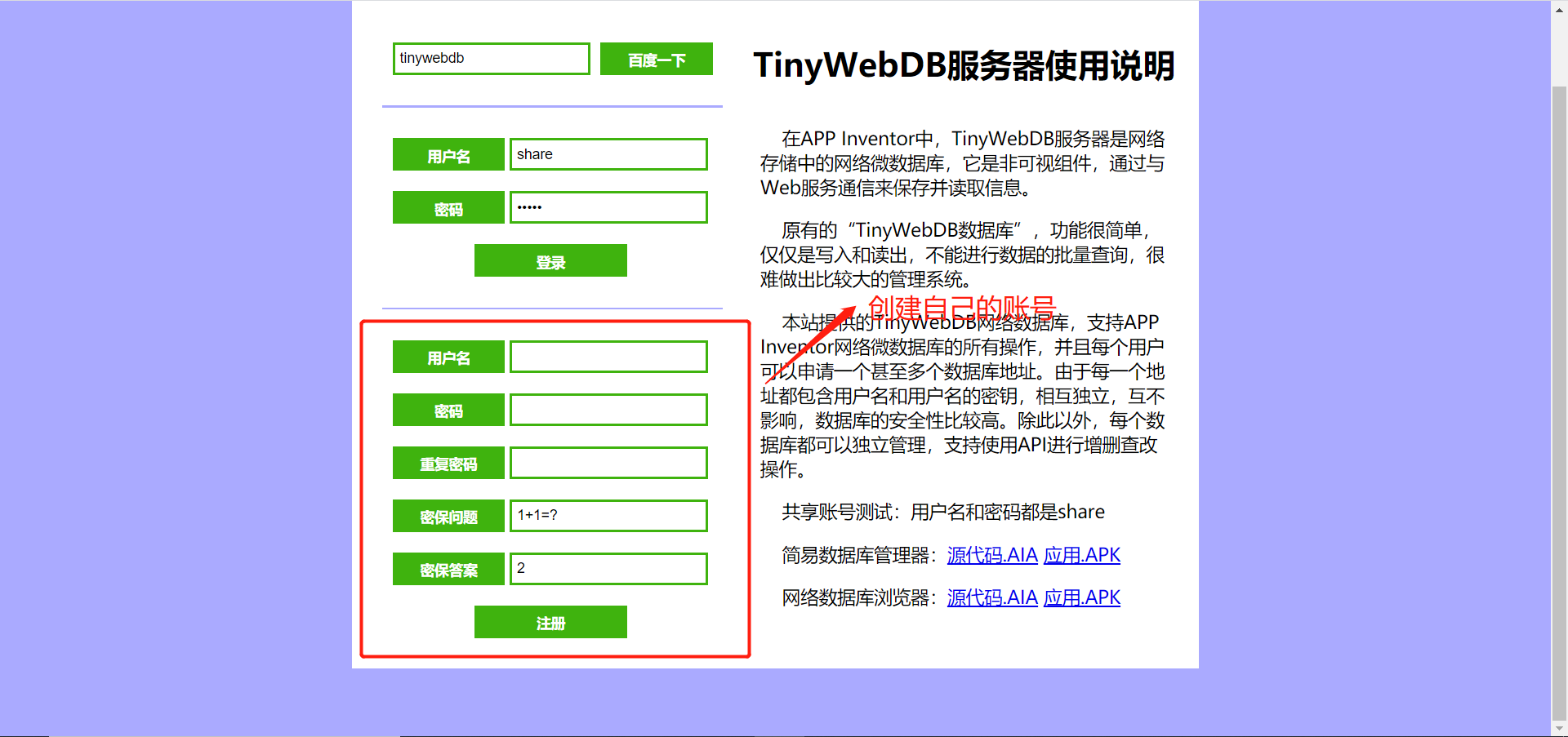Click the 重复密码 input field
Screen dimensions: 1568x737
click(608, 463)
